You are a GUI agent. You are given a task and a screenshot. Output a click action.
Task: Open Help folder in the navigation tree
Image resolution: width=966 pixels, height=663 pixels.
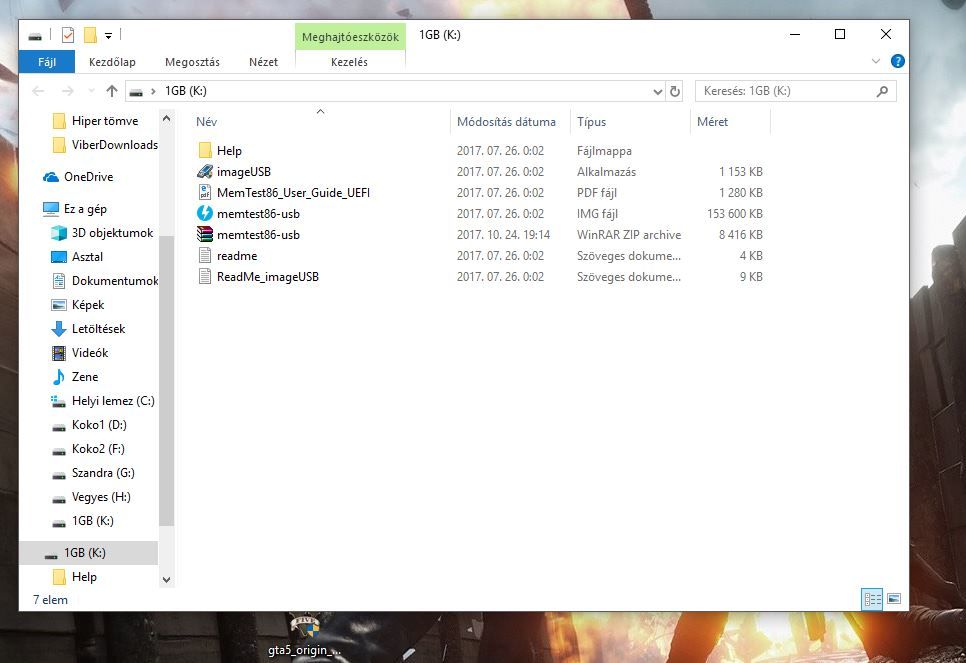coord(84,577)
